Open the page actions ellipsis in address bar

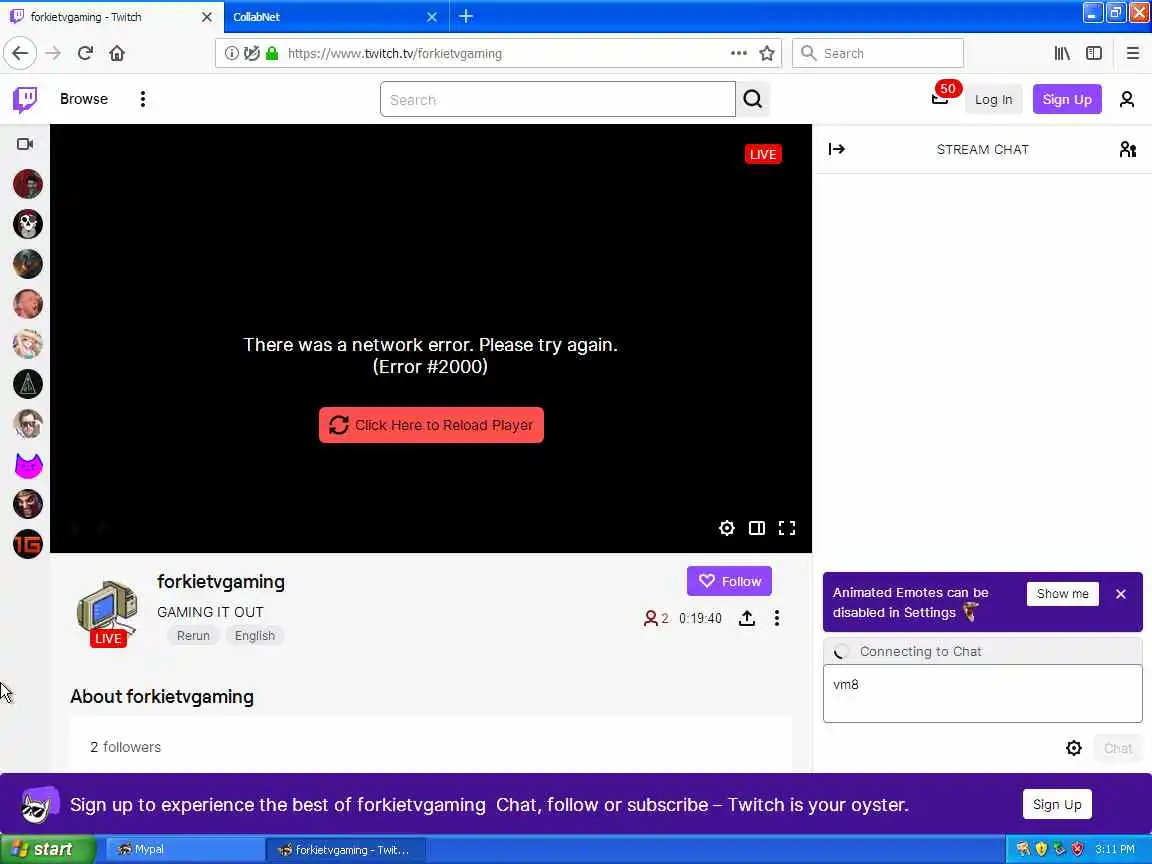738,53
